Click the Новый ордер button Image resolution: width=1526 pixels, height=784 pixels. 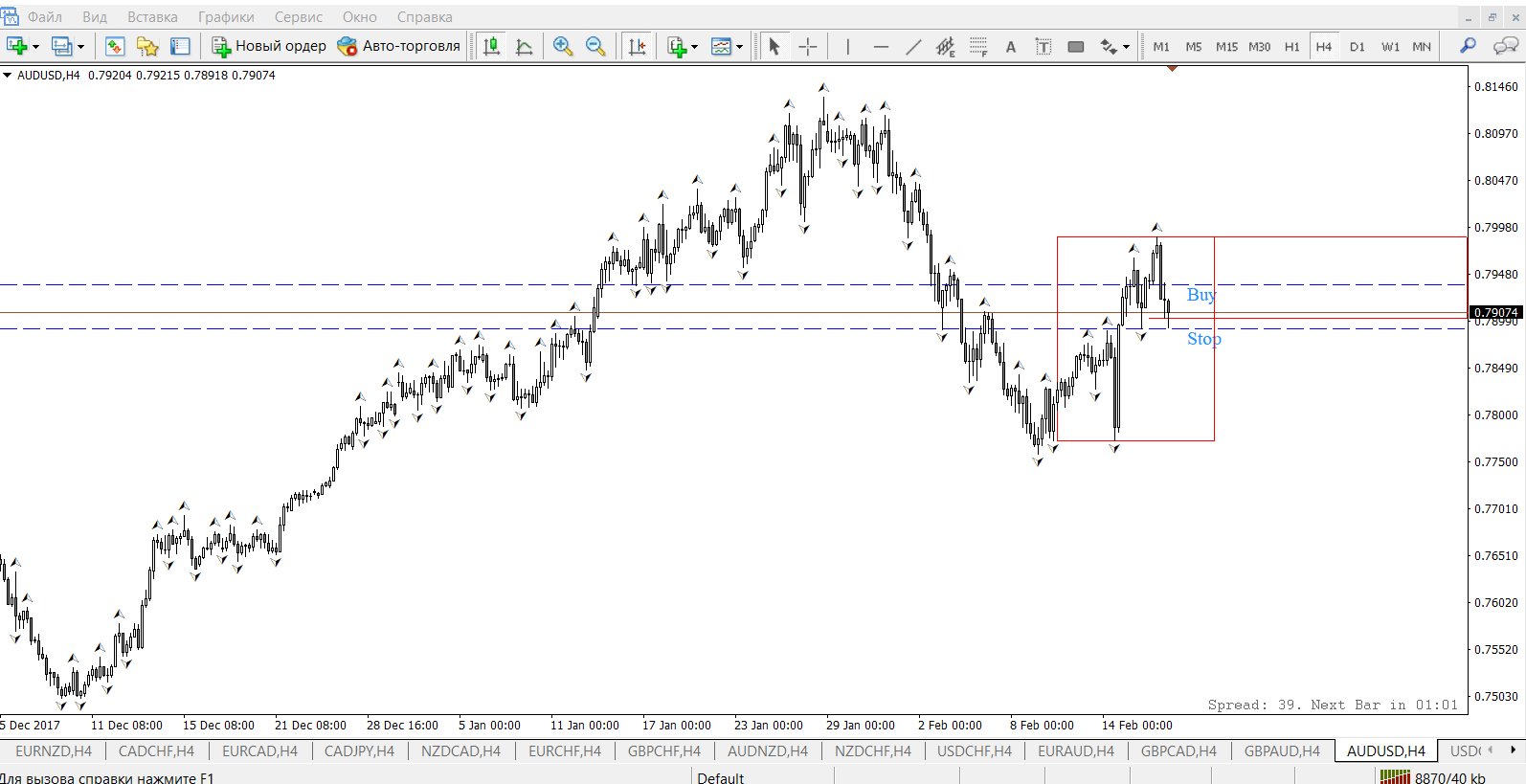click(x=269, y=46)
